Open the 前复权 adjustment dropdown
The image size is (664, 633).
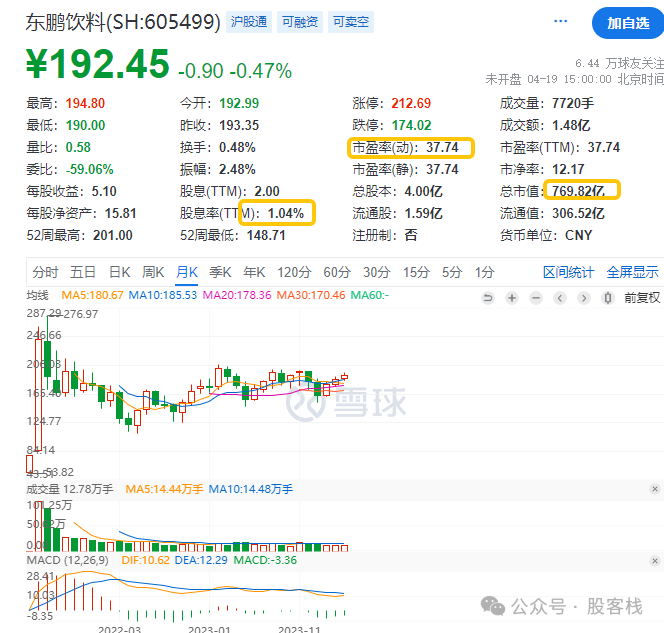(x=642, y=298)
